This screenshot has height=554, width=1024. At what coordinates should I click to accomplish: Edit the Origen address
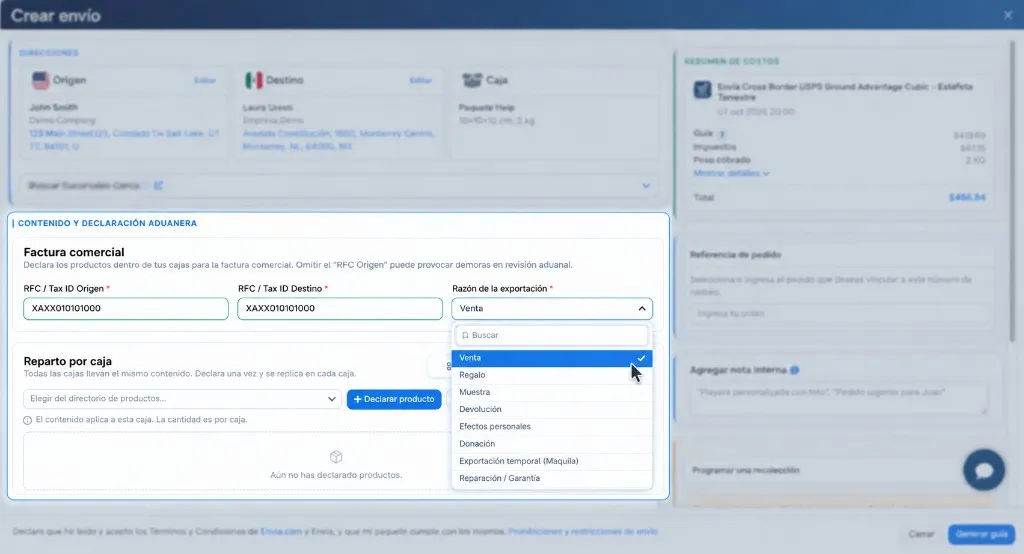click(204, 80)
